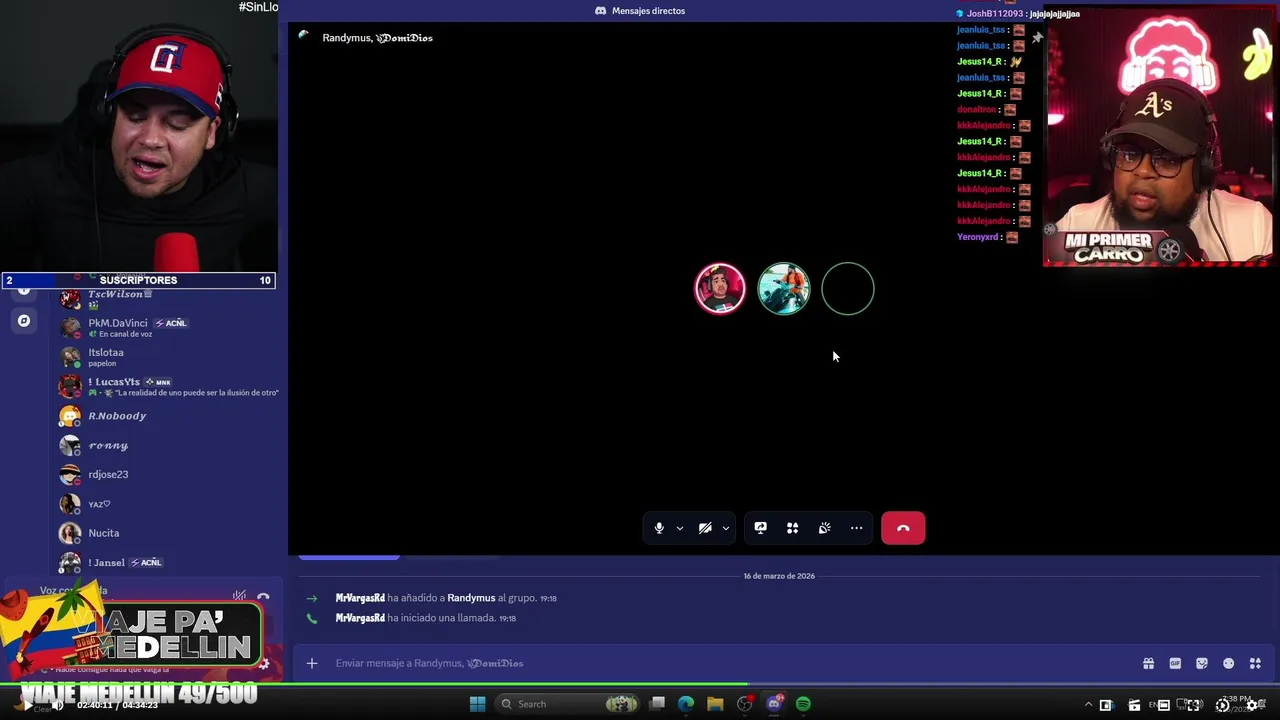Open camera options dropdown arrow
Image resolution: width=1280 pixels, height=720 pixels.
tap(726, 528)
